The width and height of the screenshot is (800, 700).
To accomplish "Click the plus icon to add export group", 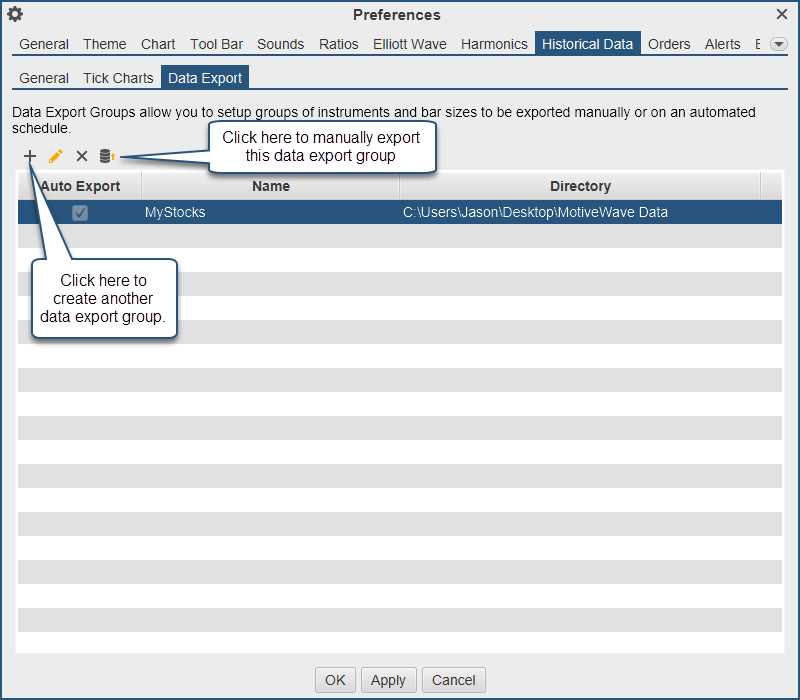I will tap(30, 156).
